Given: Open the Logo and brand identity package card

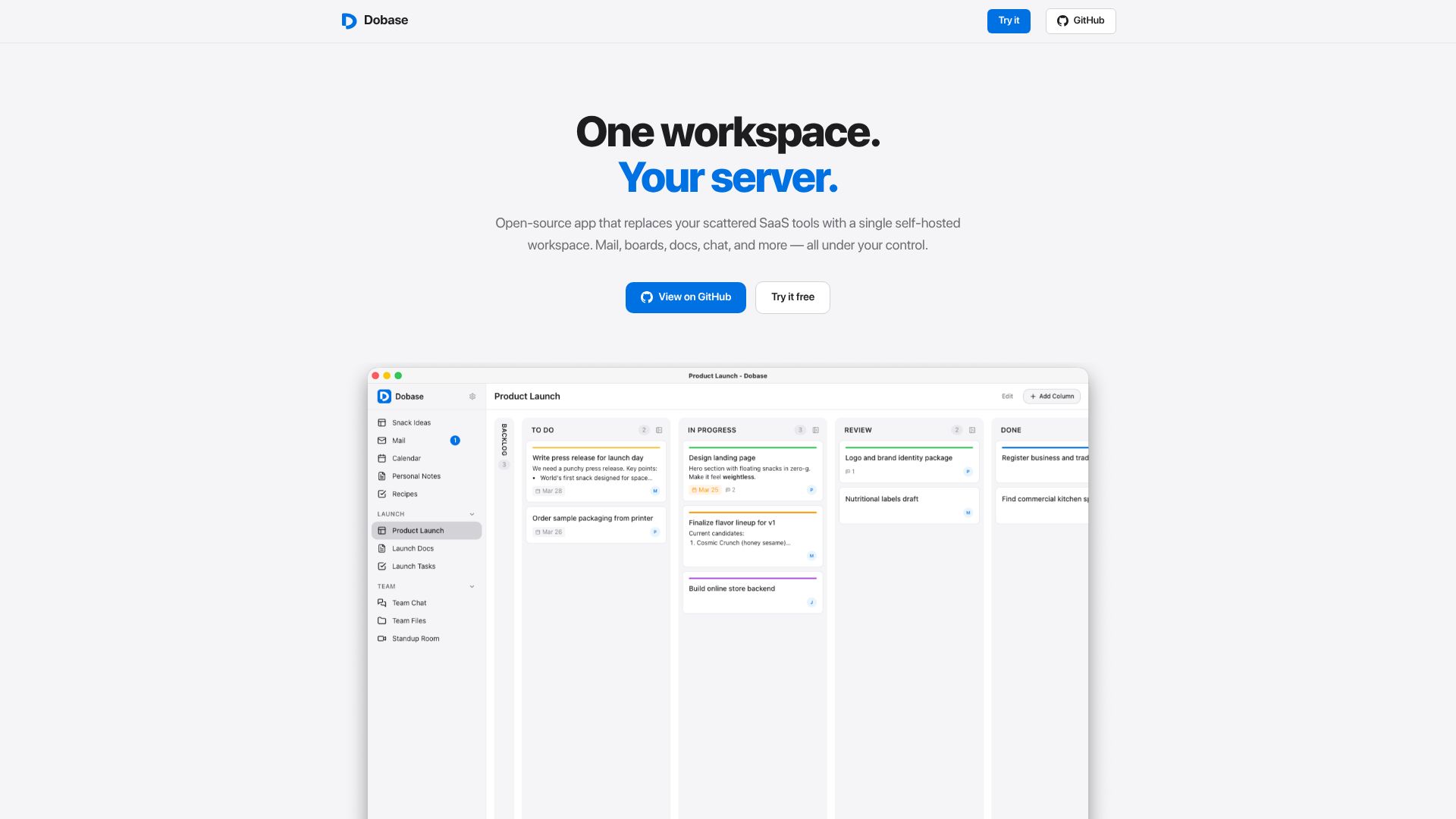Looking at the screenshot, I should pos(908,462).
